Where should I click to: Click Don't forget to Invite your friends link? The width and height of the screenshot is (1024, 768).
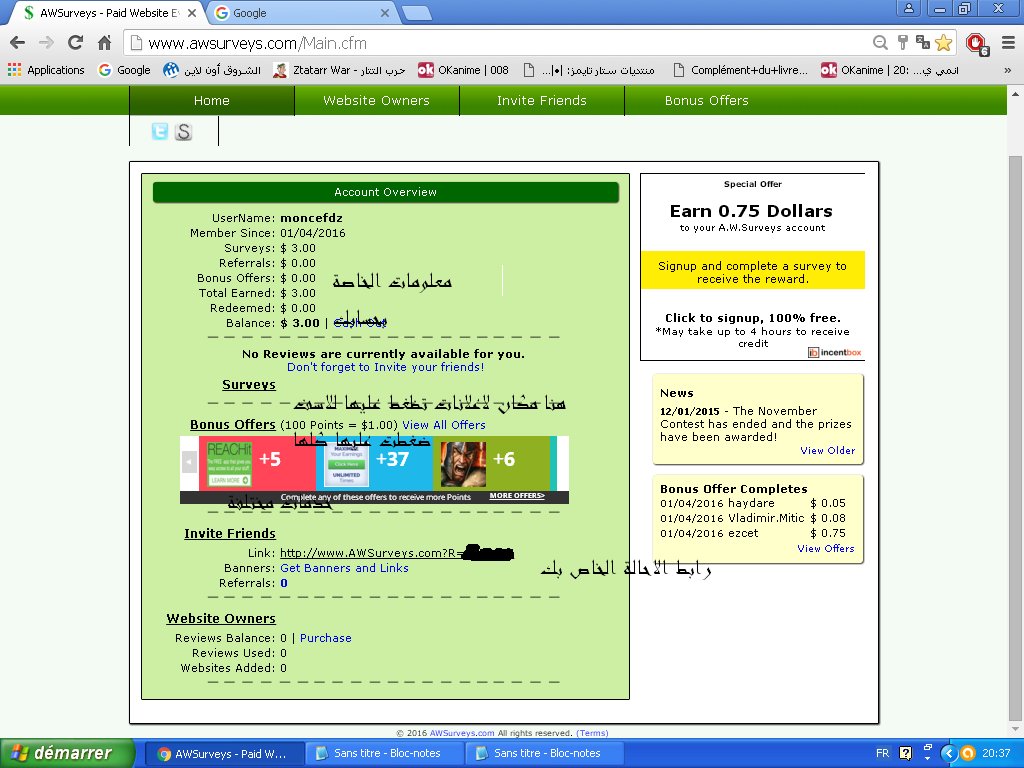385,367
